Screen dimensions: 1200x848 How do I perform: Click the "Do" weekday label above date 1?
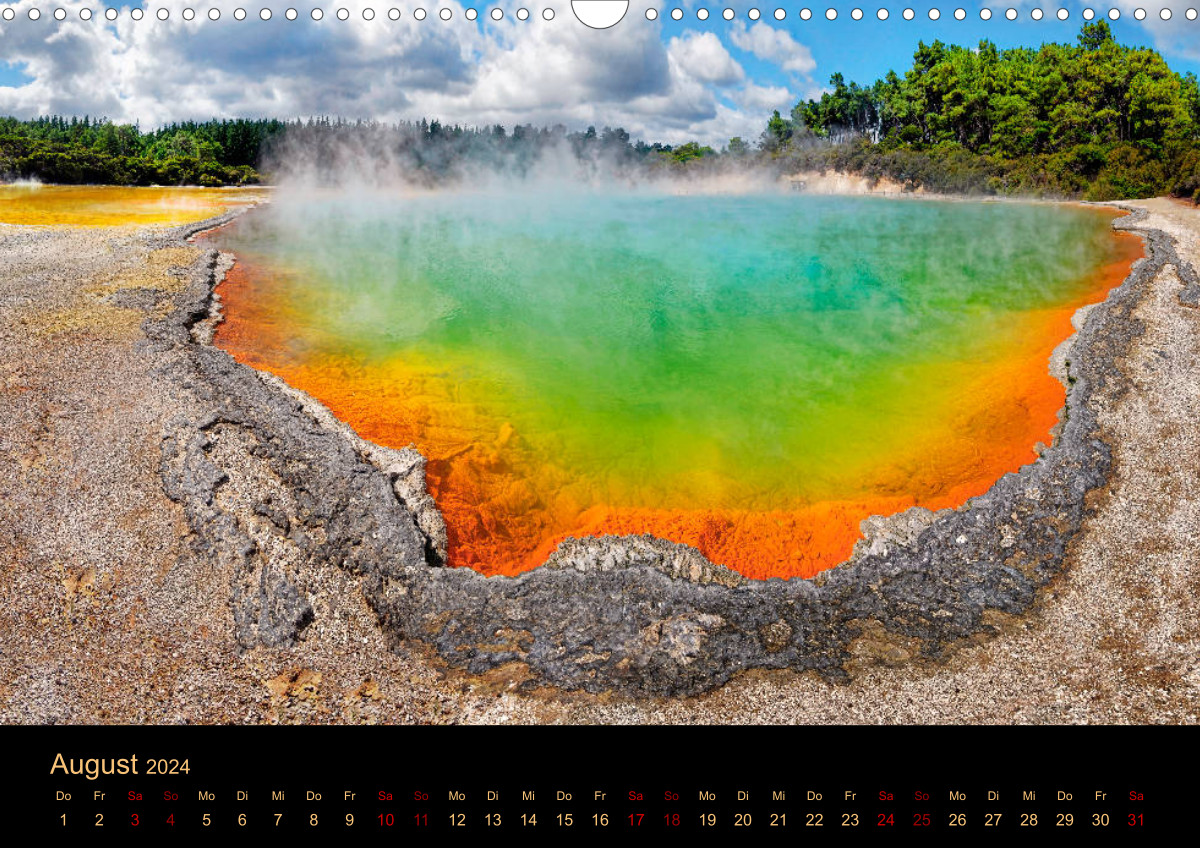[63, 796]
